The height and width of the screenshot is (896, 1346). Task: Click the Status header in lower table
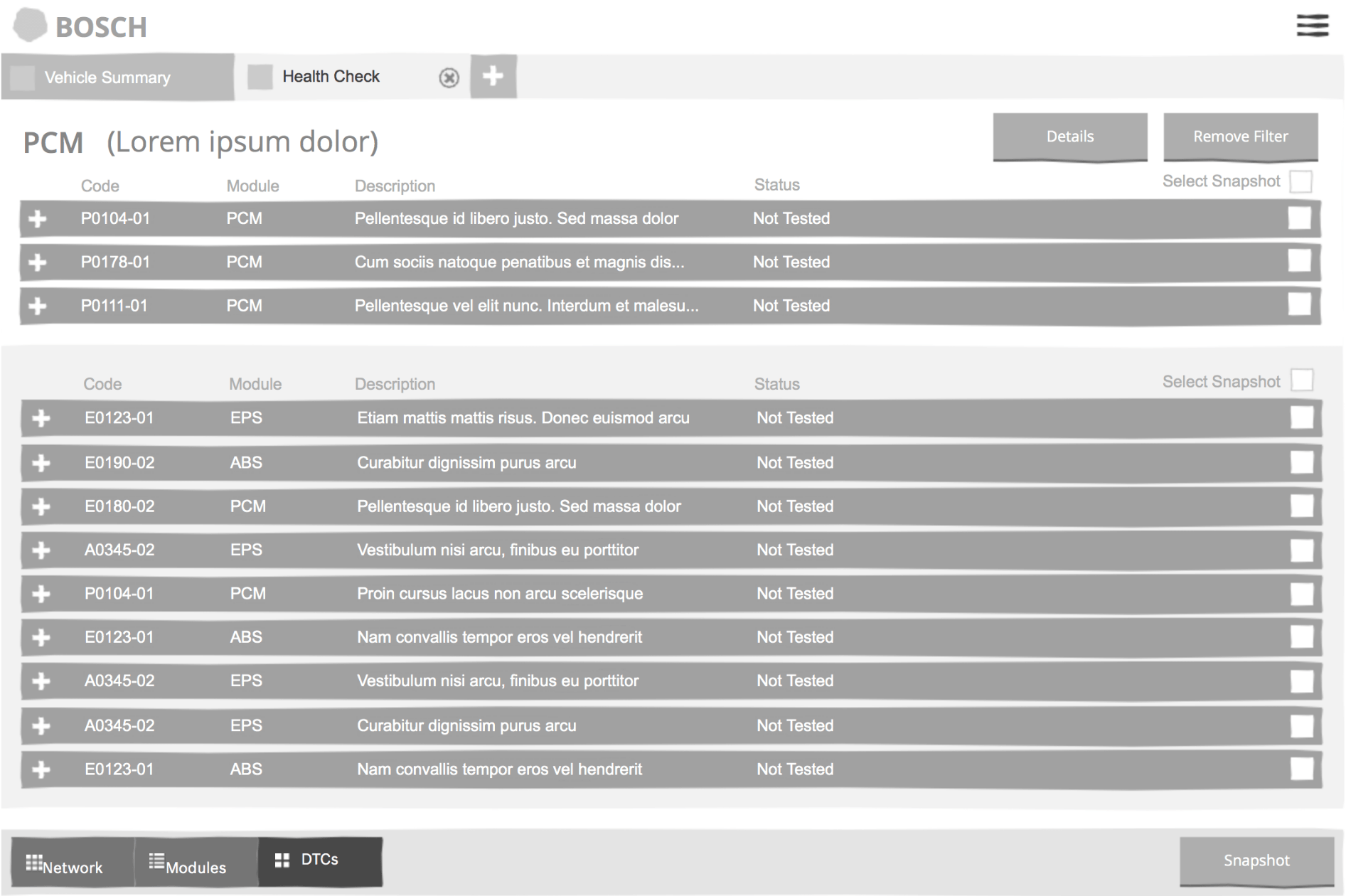776,384
